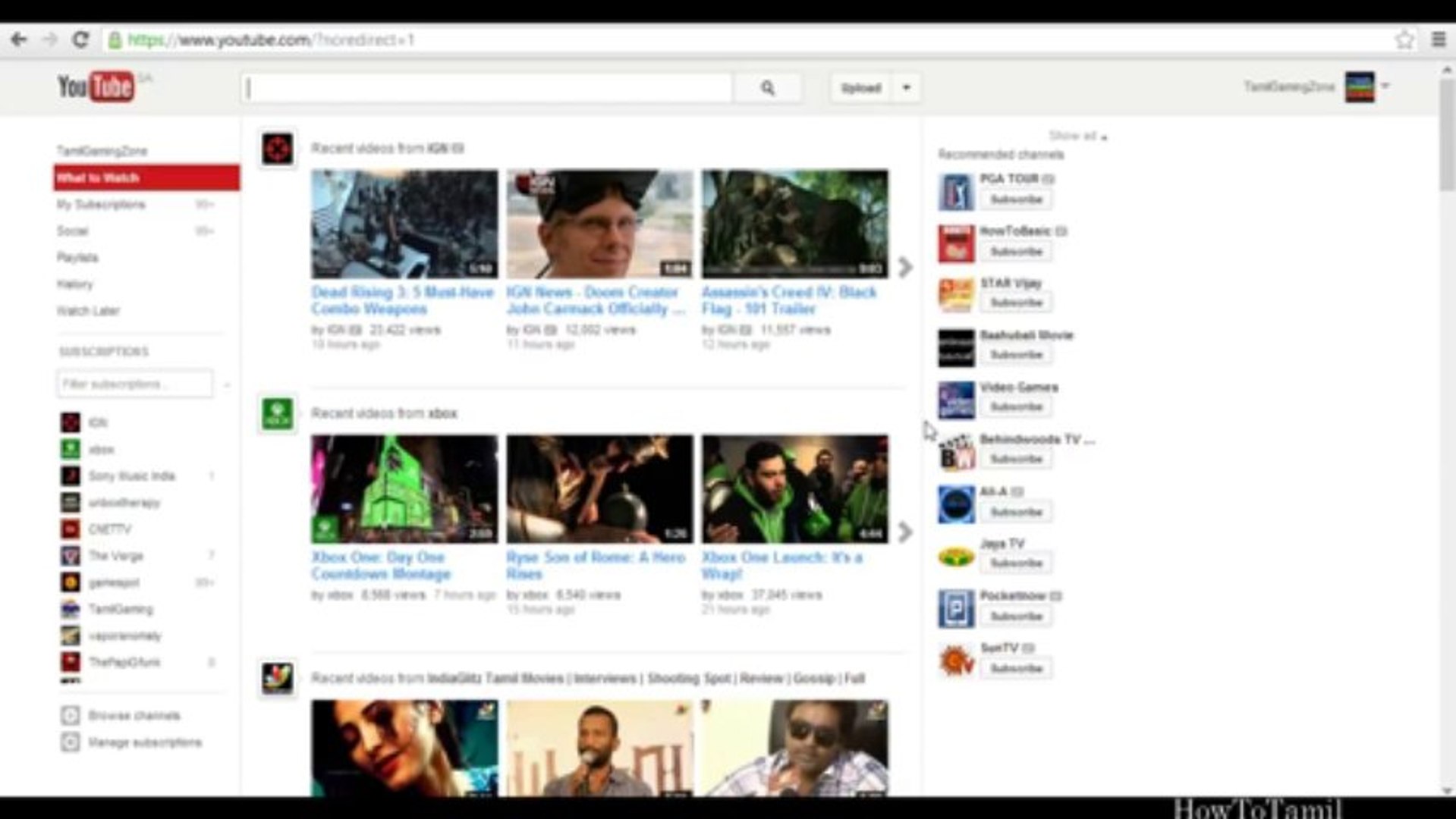
Task: Open the Baahubali Movie channel icon
Action: [x=956, y=347]
